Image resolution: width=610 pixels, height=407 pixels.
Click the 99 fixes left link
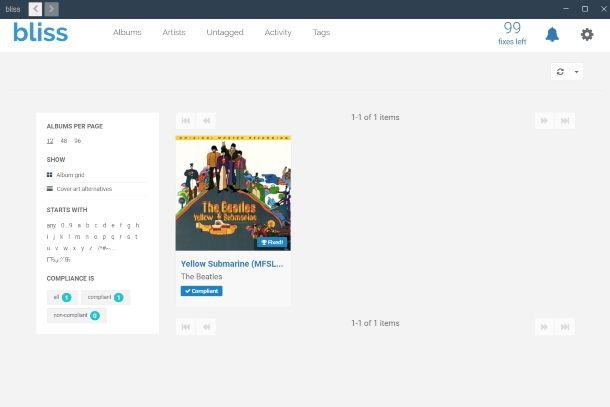coord(512,33)
